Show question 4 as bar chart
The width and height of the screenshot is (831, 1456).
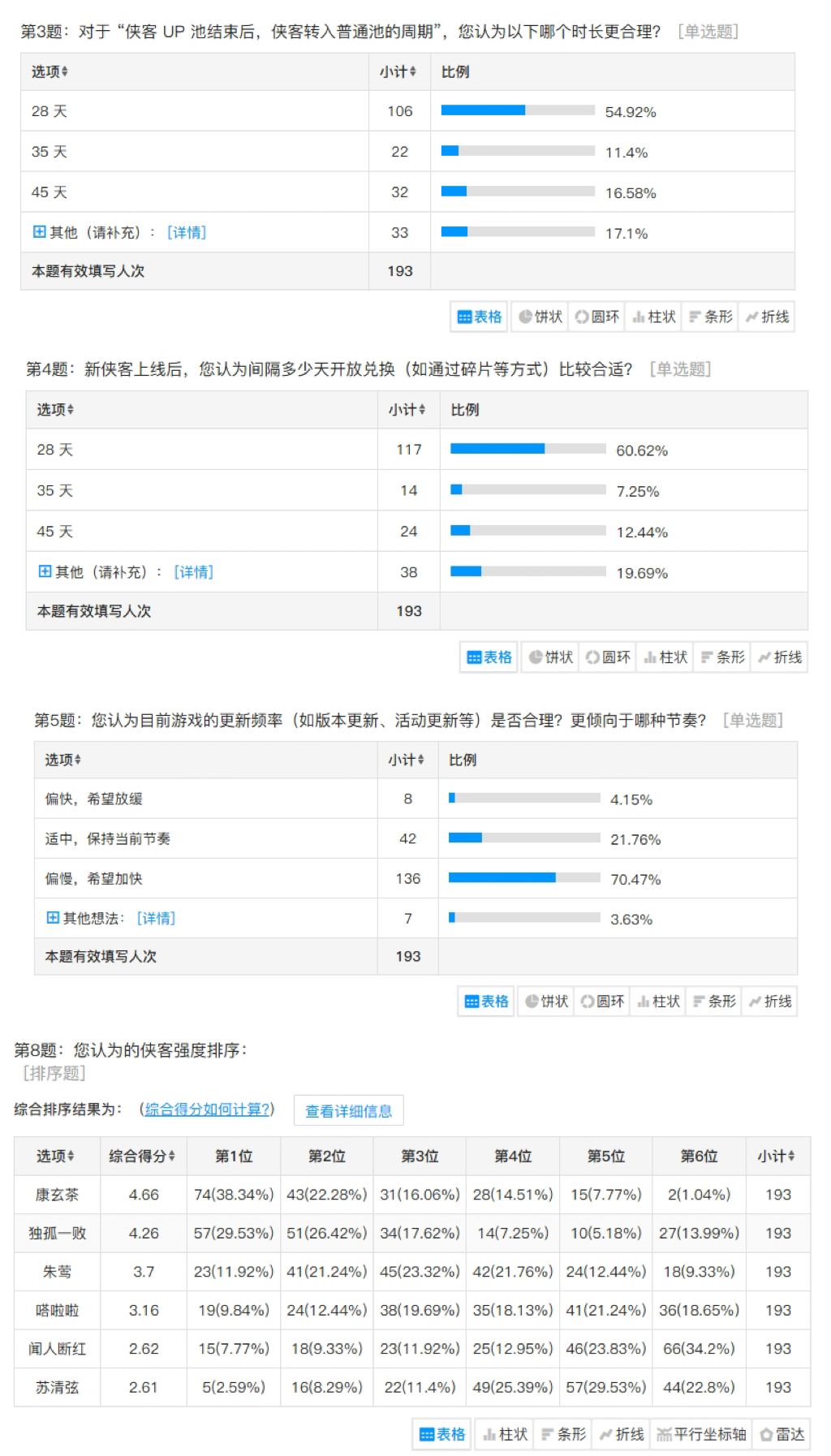[x=723, y=657]
